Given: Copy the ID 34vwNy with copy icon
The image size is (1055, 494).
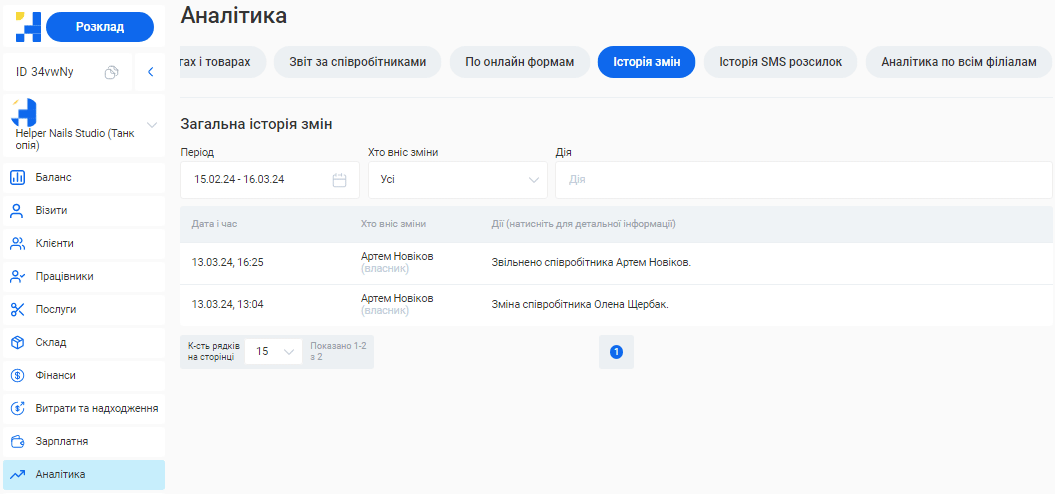Looking at the screenshot, I should coord(112,72).
